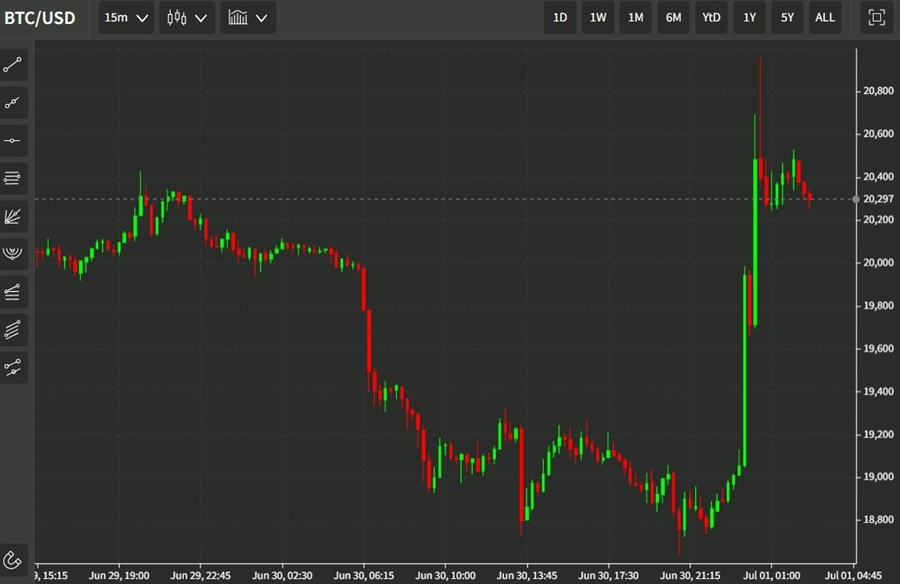Click the magnet snap icon
The height and width of the screenshot is (584, 900).
13,559
